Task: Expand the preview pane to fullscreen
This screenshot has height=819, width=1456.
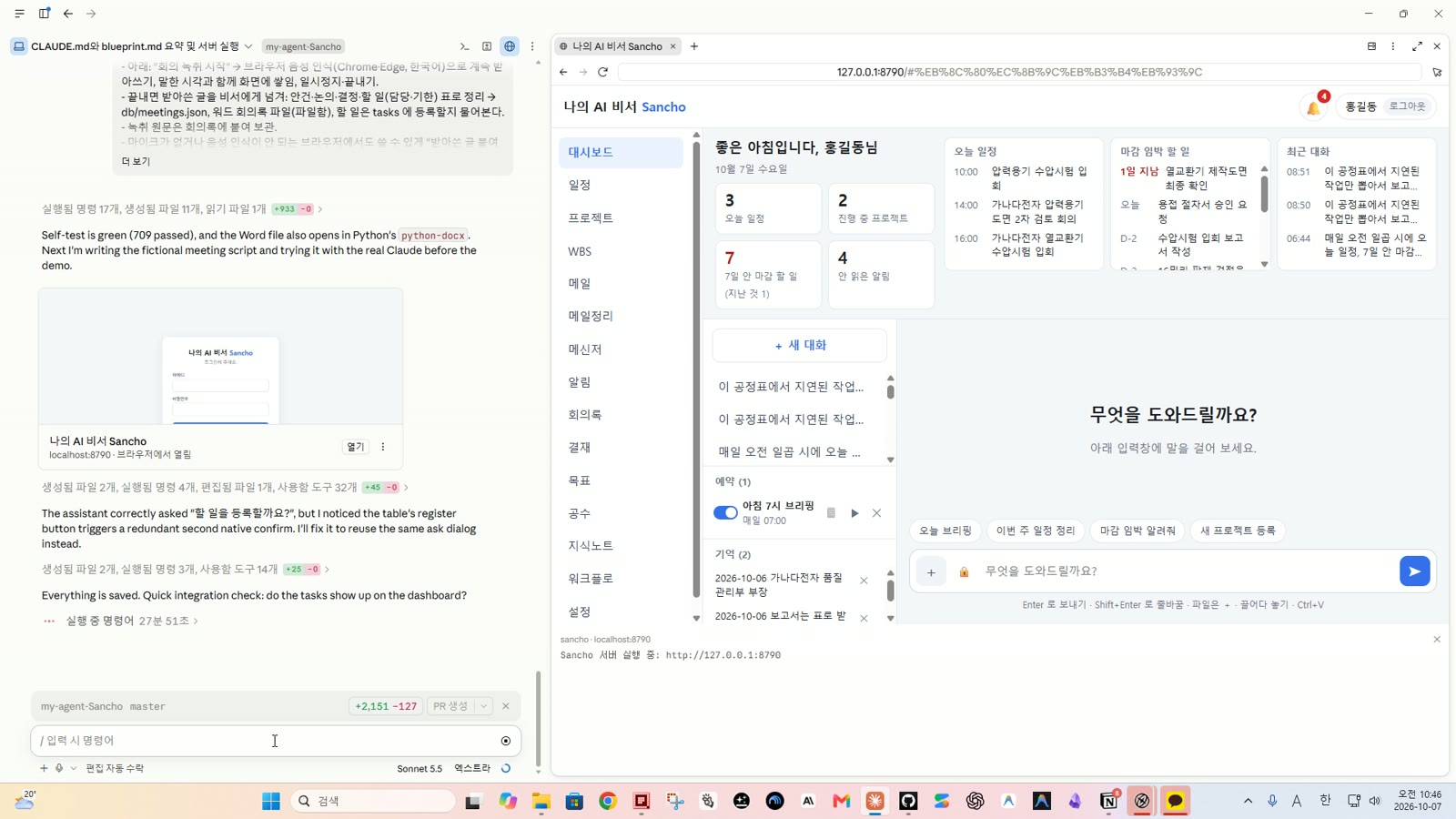Action: click(1417, 46)
